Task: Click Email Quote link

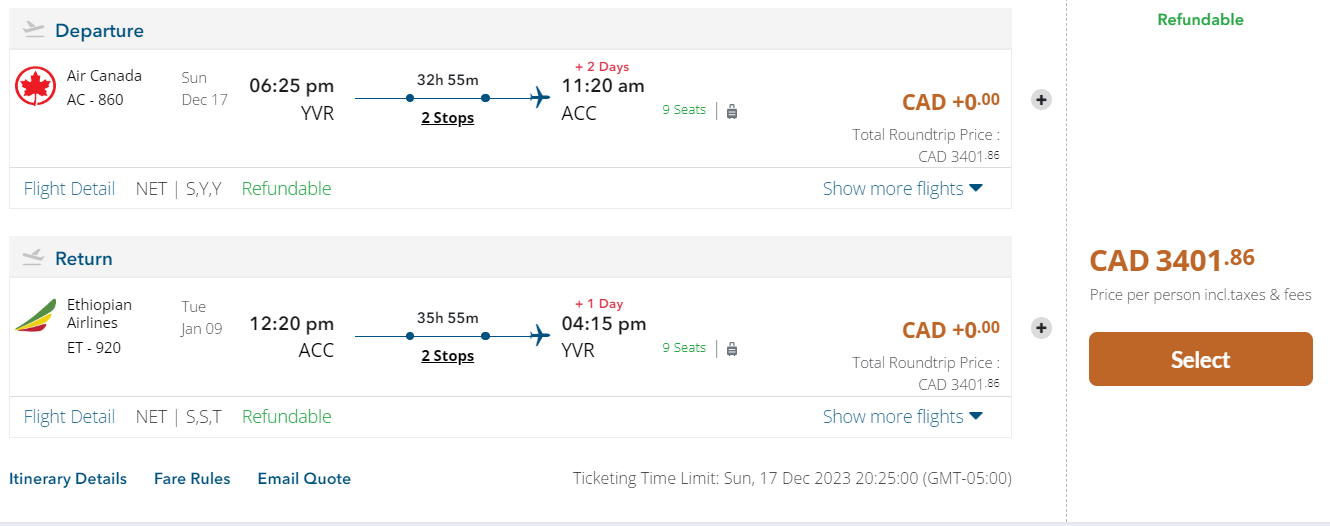Action: click(x=304, y=479)
